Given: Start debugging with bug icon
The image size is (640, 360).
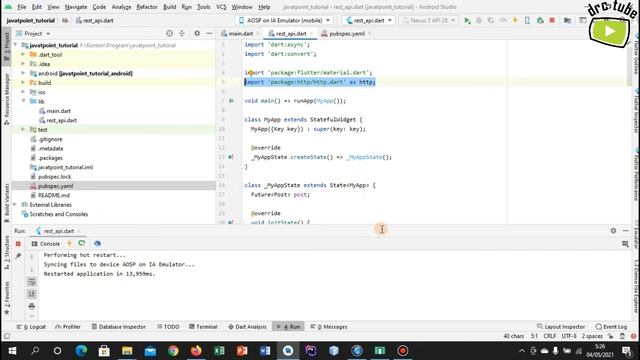Looking at the screenshot, I should tap(479, 20).
